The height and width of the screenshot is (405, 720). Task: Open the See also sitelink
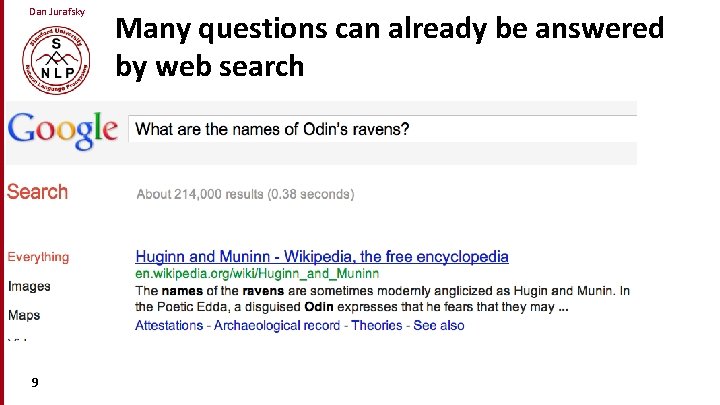pyautogui.click(x=439, y=325)
